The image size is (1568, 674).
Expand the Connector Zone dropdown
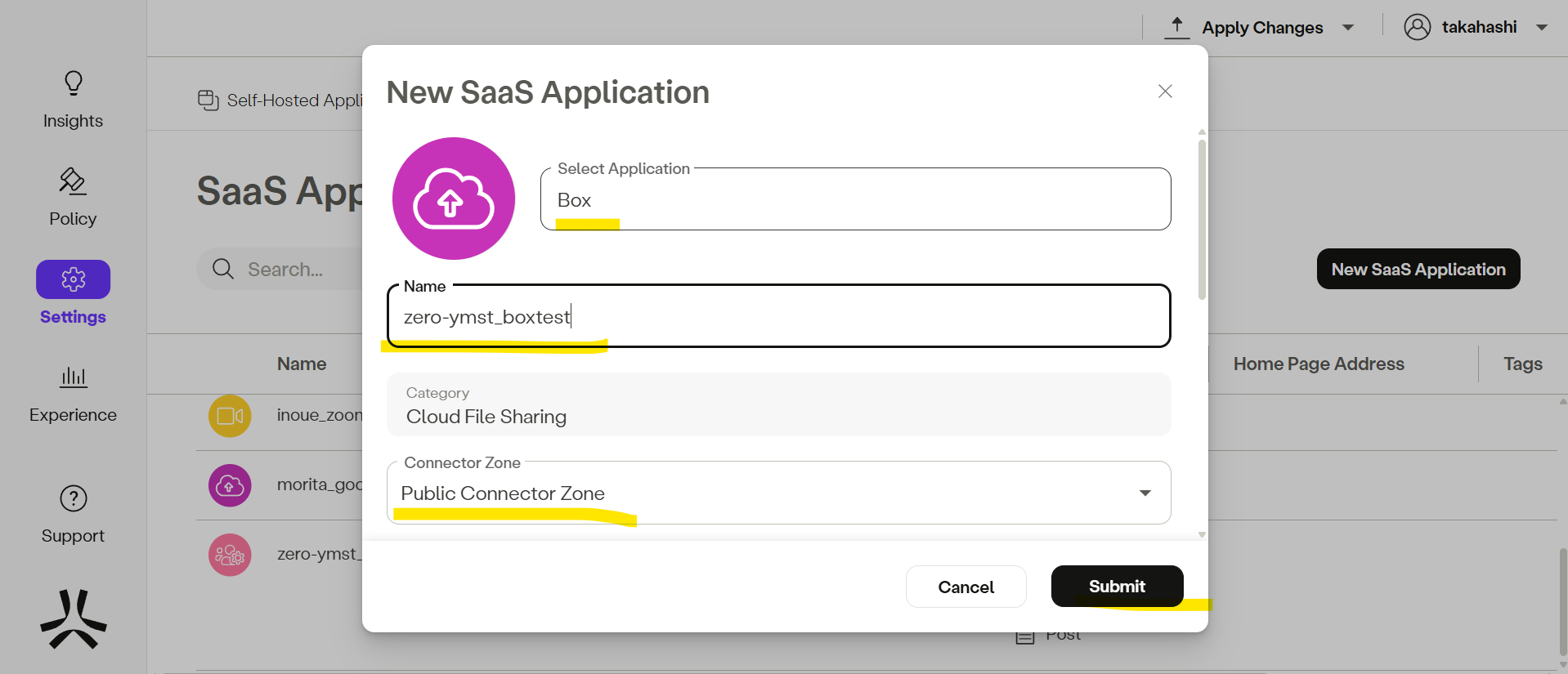pos(1145,493)
